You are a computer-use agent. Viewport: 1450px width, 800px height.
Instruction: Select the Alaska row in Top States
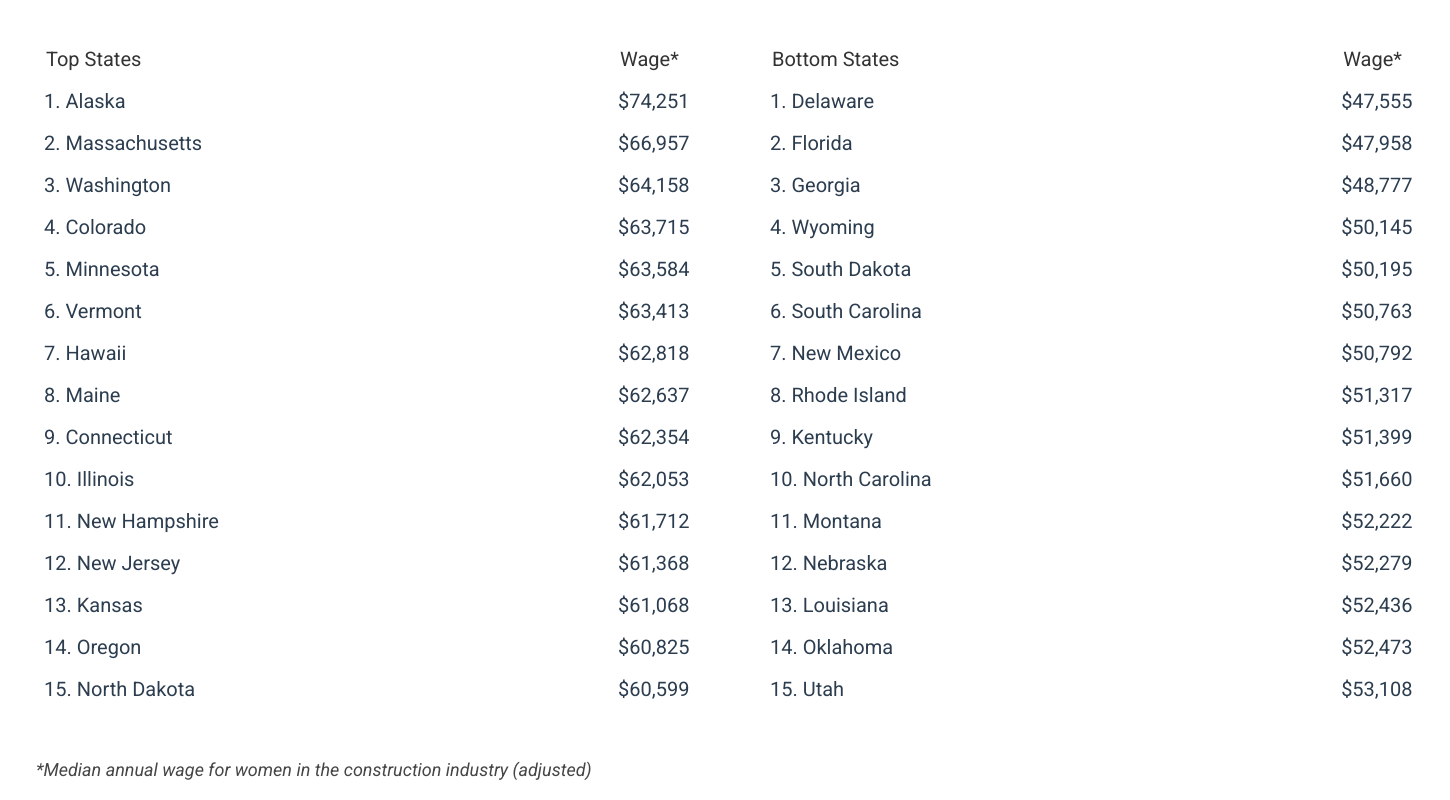point(85,101)
